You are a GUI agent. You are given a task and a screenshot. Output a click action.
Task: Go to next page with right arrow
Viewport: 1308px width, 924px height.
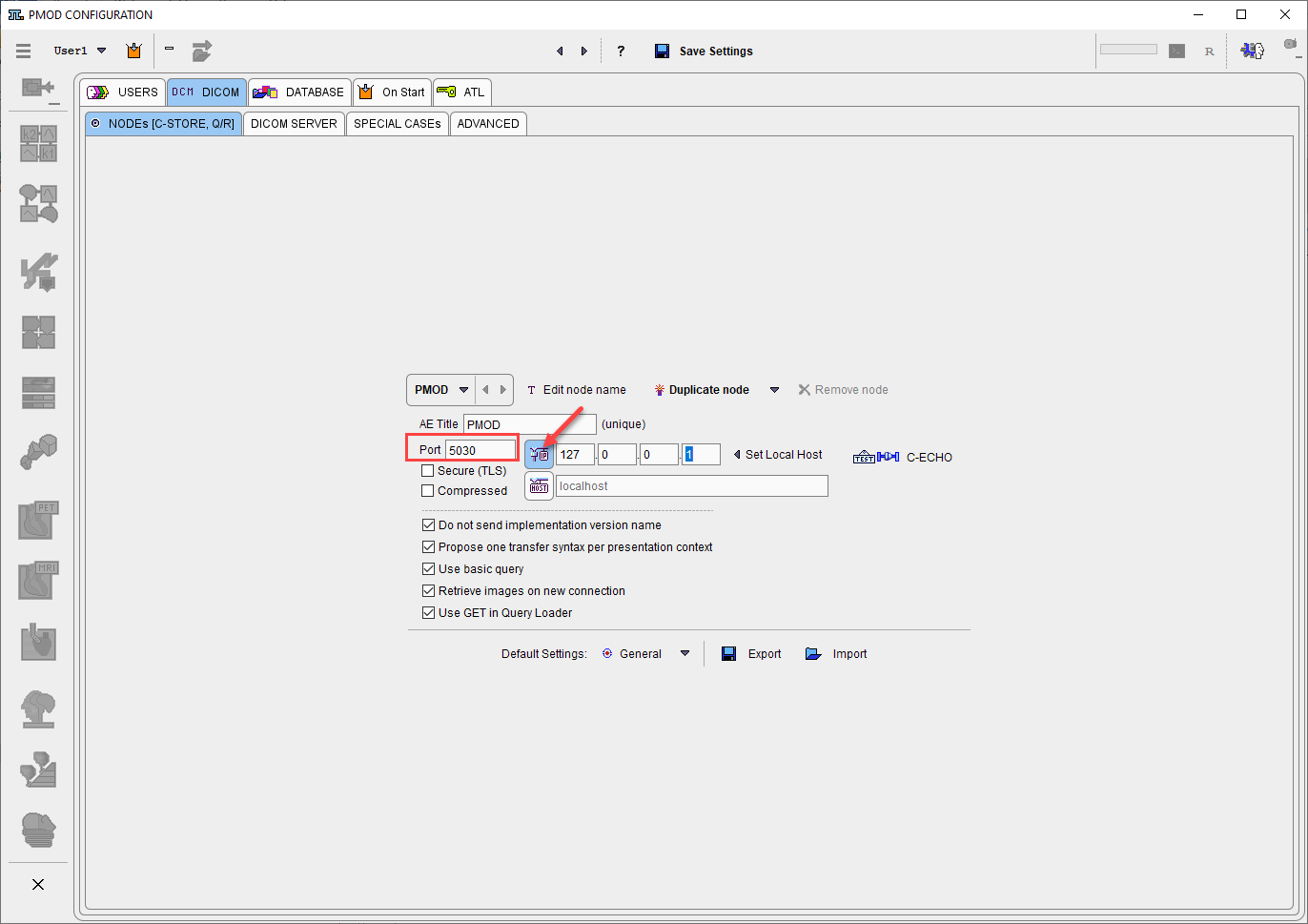584,51
